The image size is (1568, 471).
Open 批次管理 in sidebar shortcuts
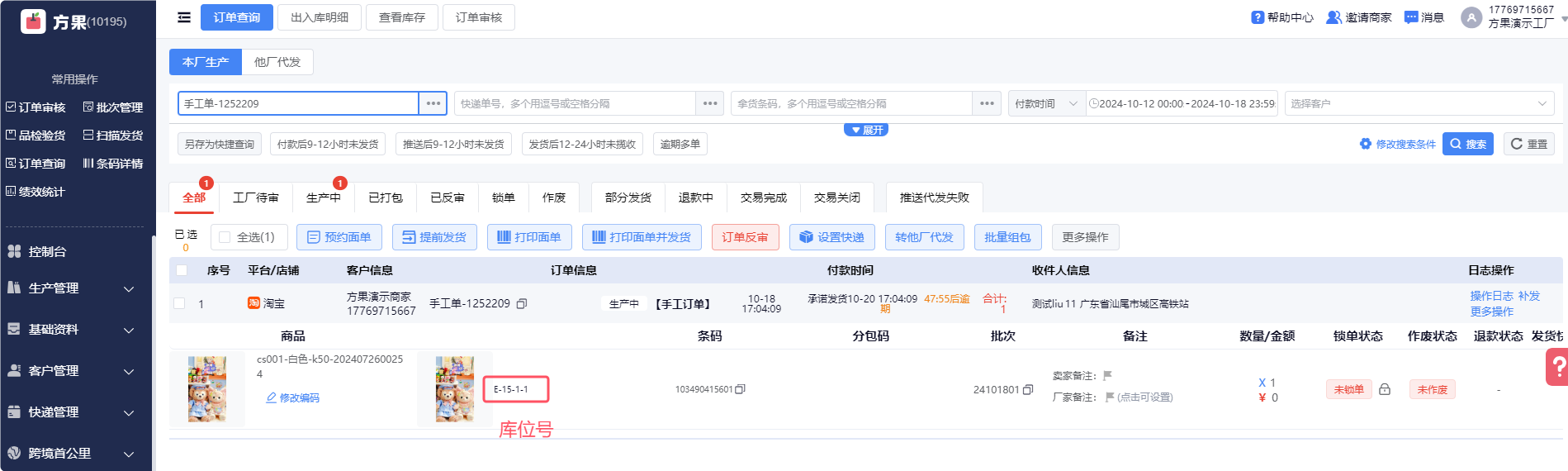point(113,107)
